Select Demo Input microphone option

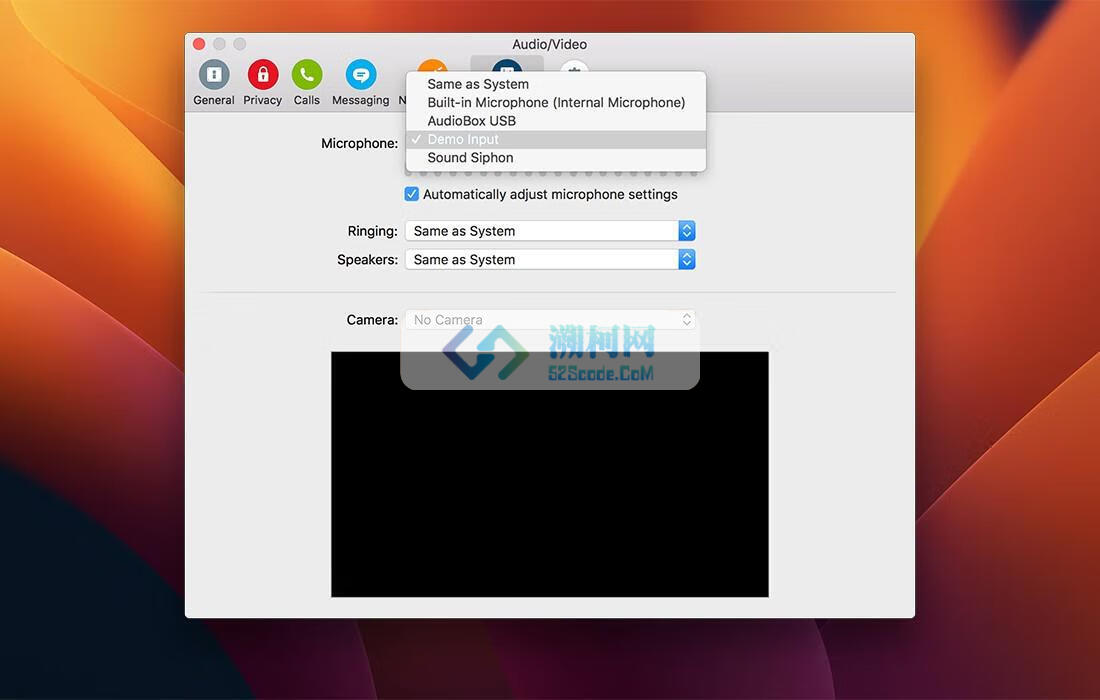[x=556, y=139]
